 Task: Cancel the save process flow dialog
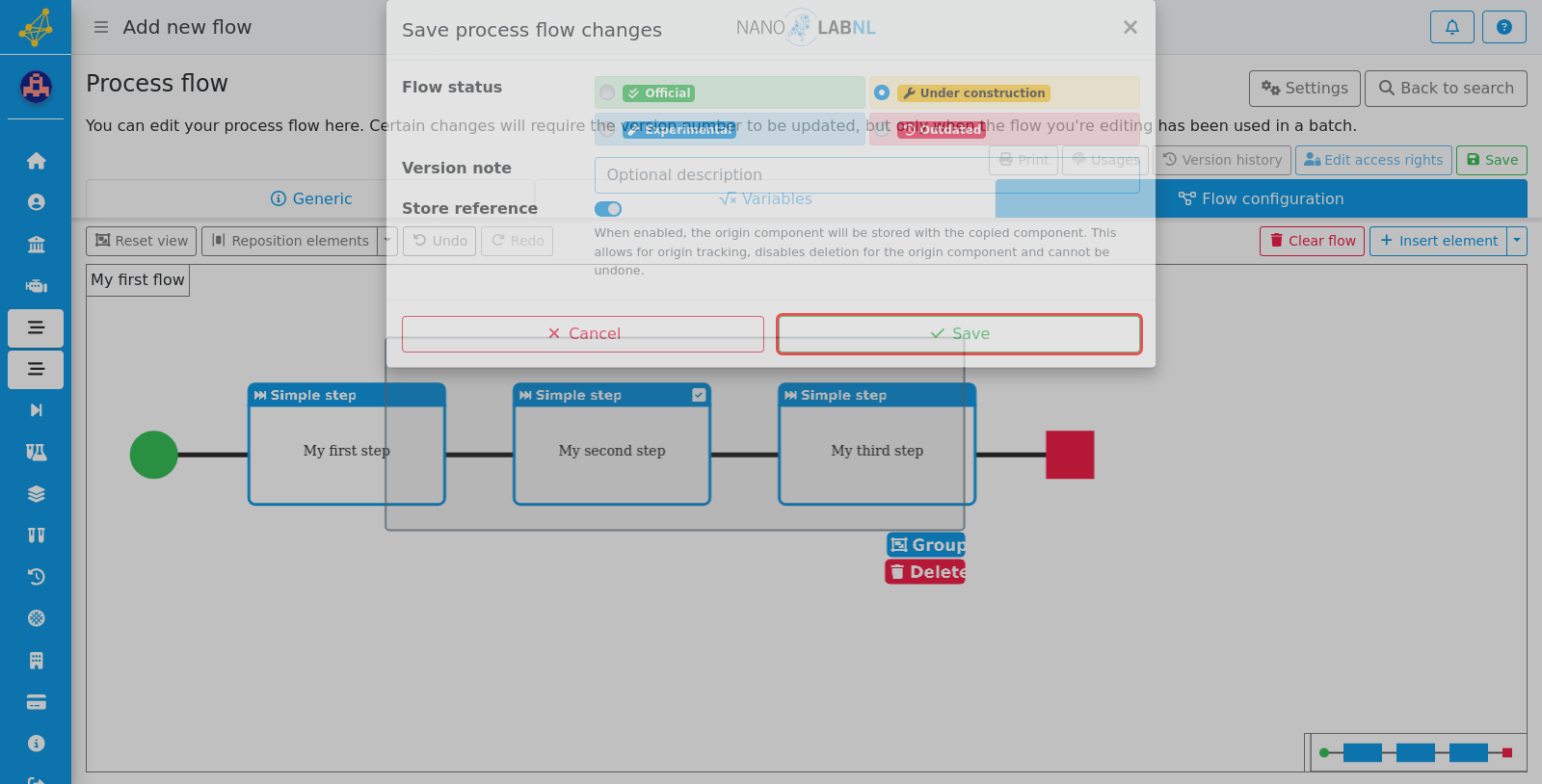(x=583, y=334)
